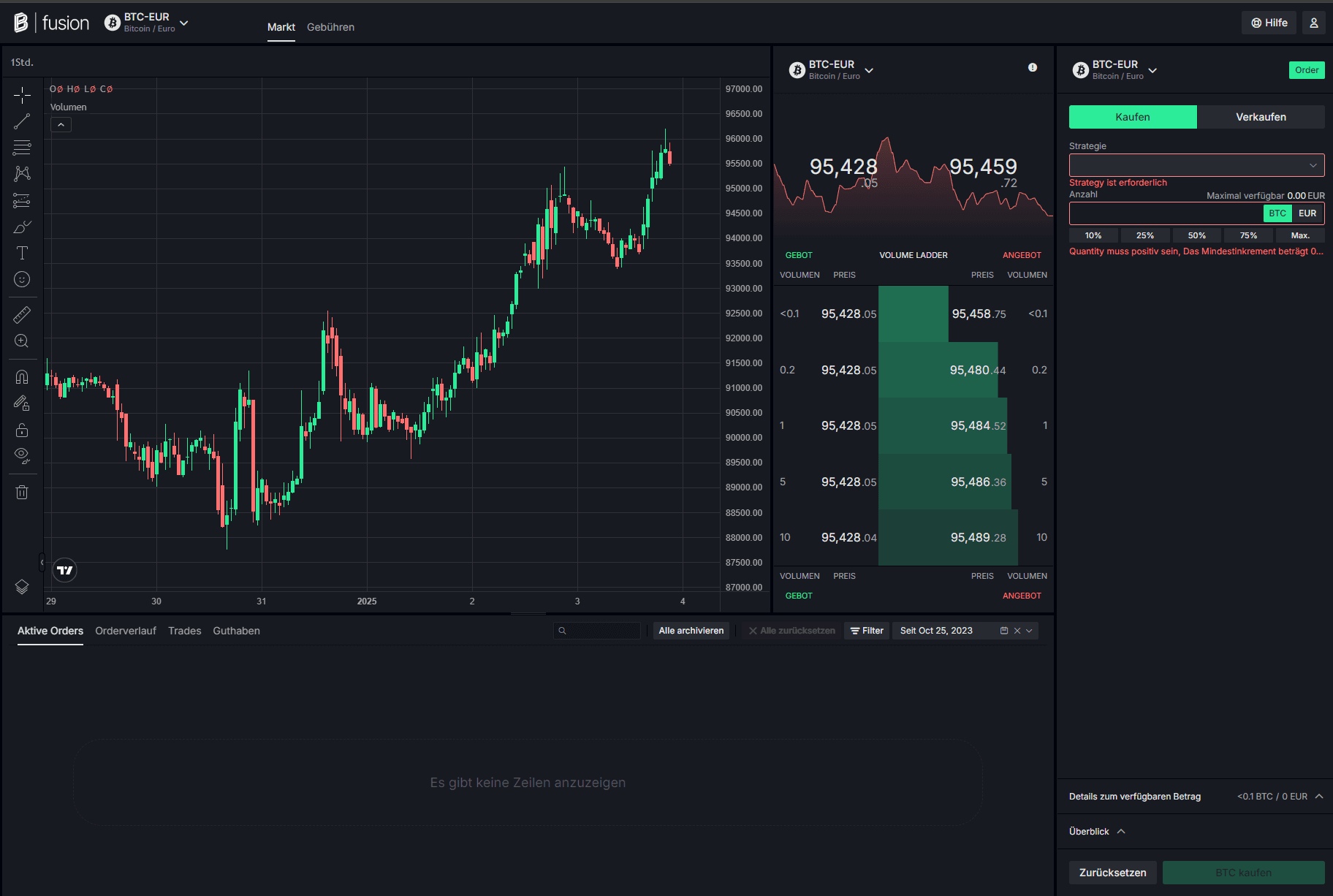Select the crosshair cursor tool
Image resolution: width=1333 pixels, height=896 pixels.
pyautogui.click(x=22, y=95)
